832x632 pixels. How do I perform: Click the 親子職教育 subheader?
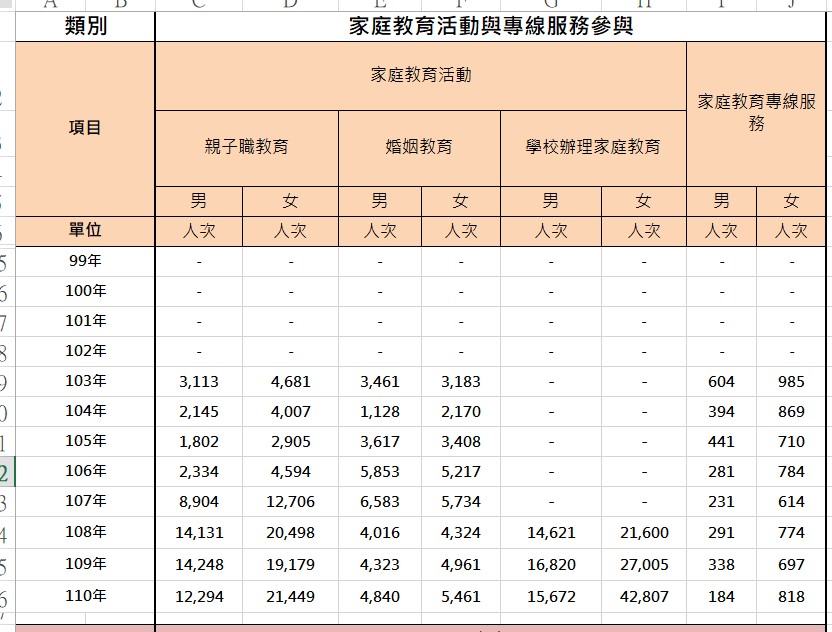click(247, 148)
